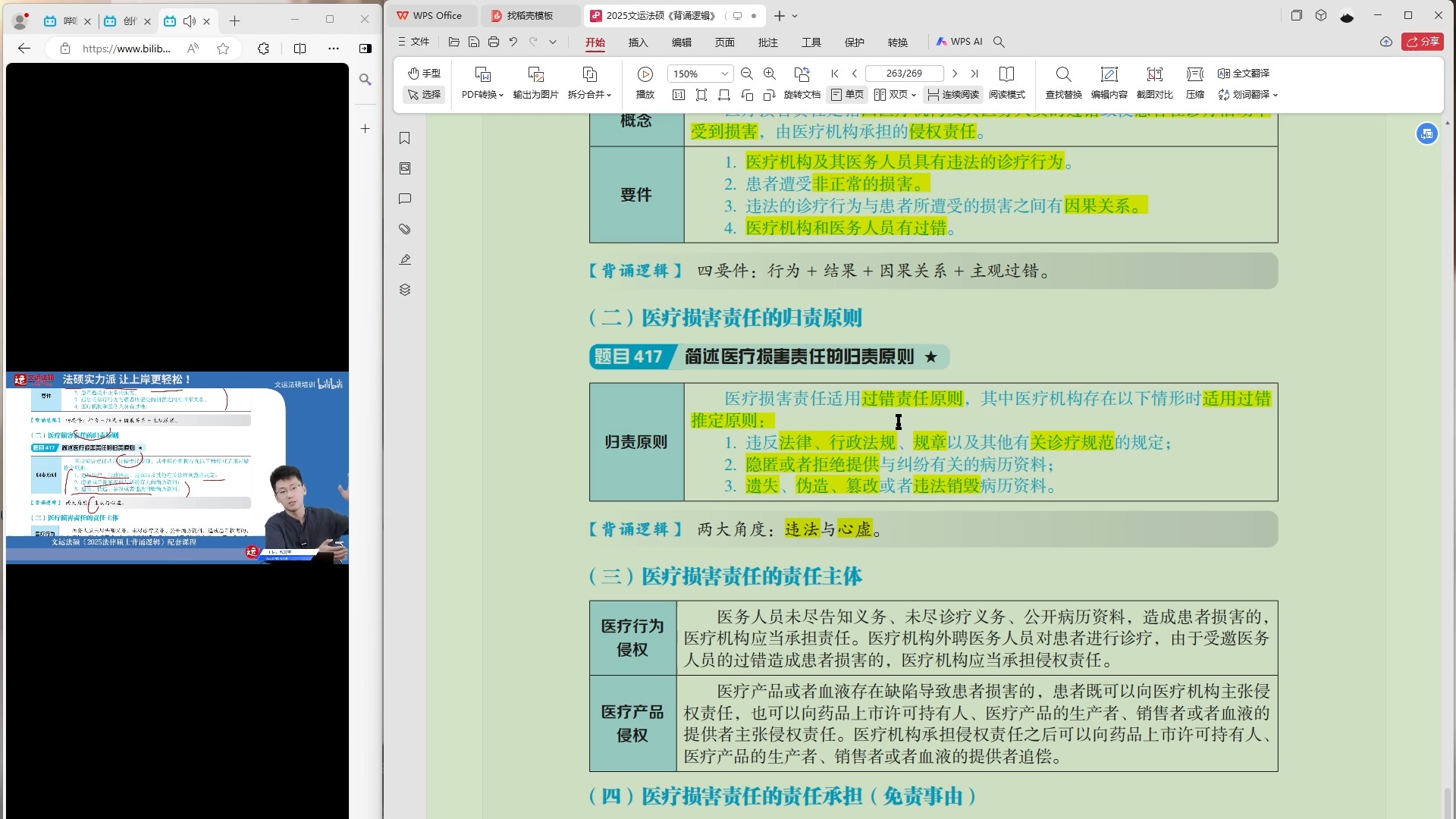
Task: Rotate page counterclockwise icon
Action: click(x=747, y=95)
